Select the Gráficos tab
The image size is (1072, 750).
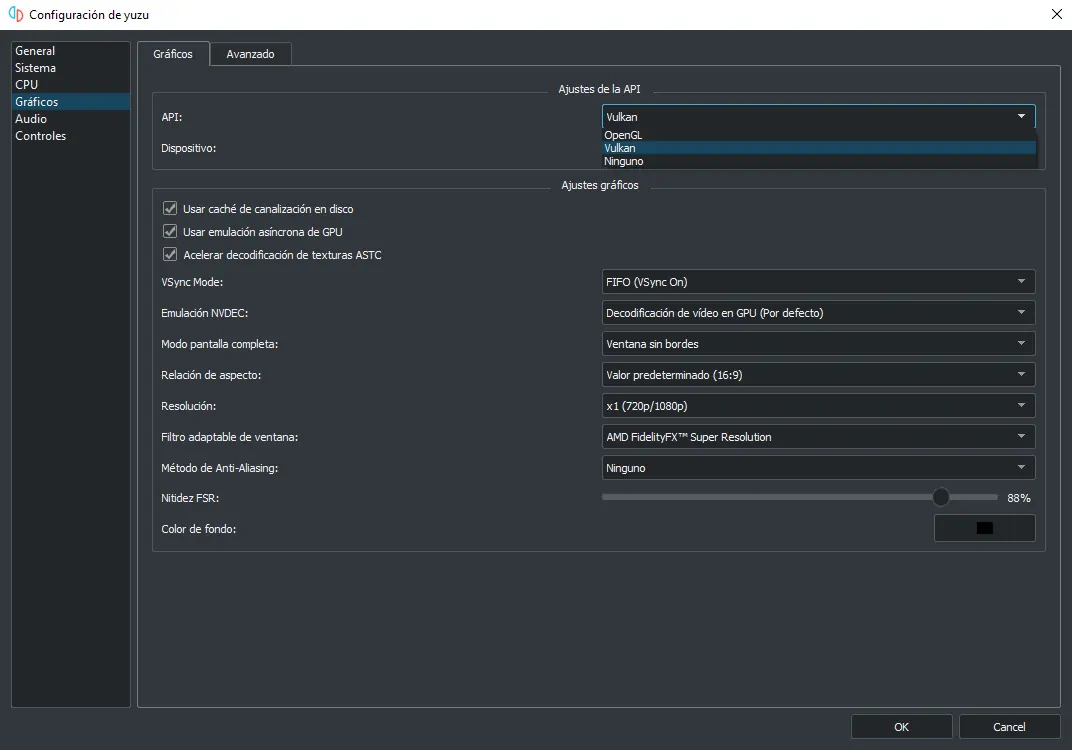point(173,54)
